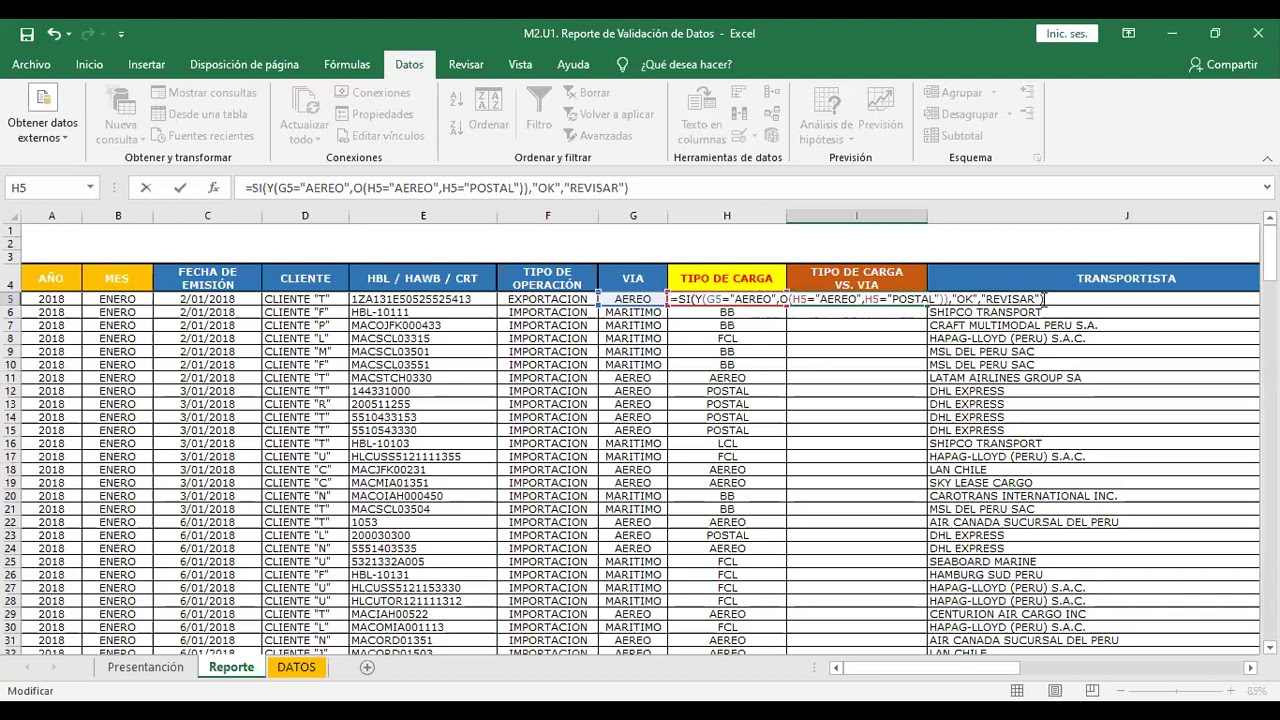The height and width of the screenshot is (720, 1280).
Task: Click the ¿Qué desea hacer? search box
Action: coord(686,64)
